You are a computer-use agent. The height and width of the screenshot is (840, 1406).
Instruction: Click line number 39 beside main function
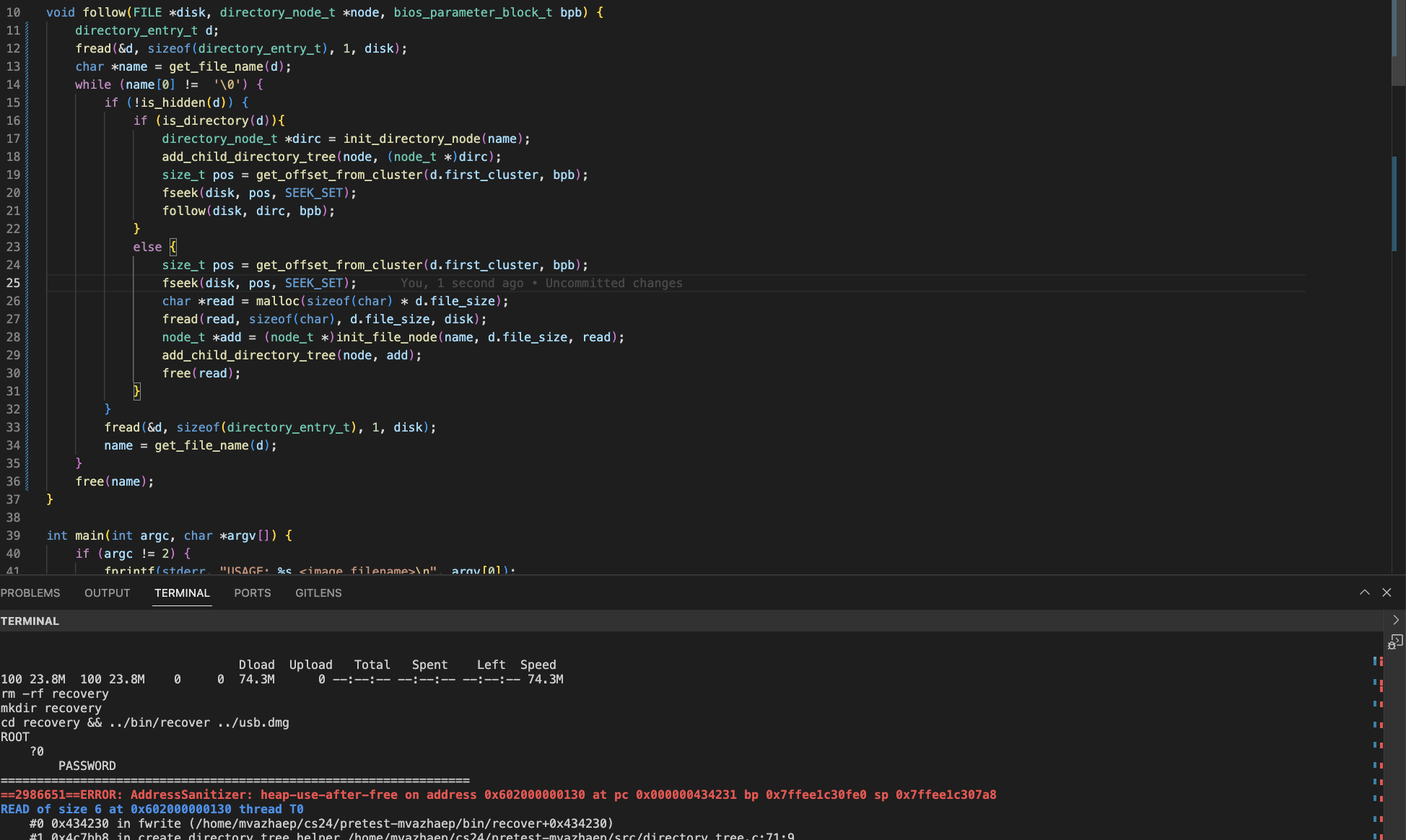13,535
